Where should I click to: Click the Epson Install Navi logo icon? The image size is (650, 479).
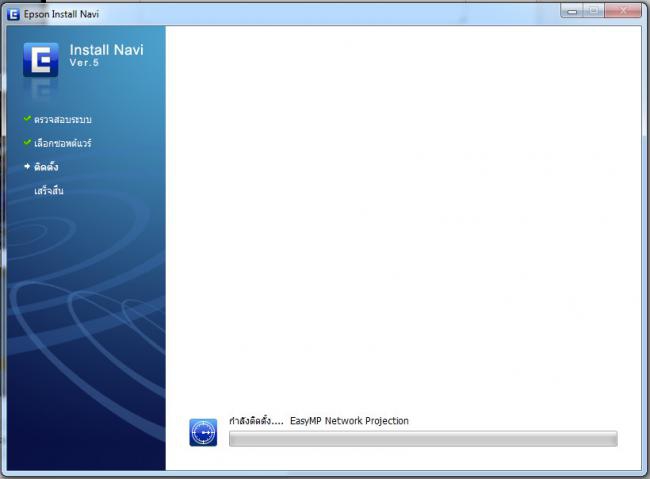(x=41, y=60)
